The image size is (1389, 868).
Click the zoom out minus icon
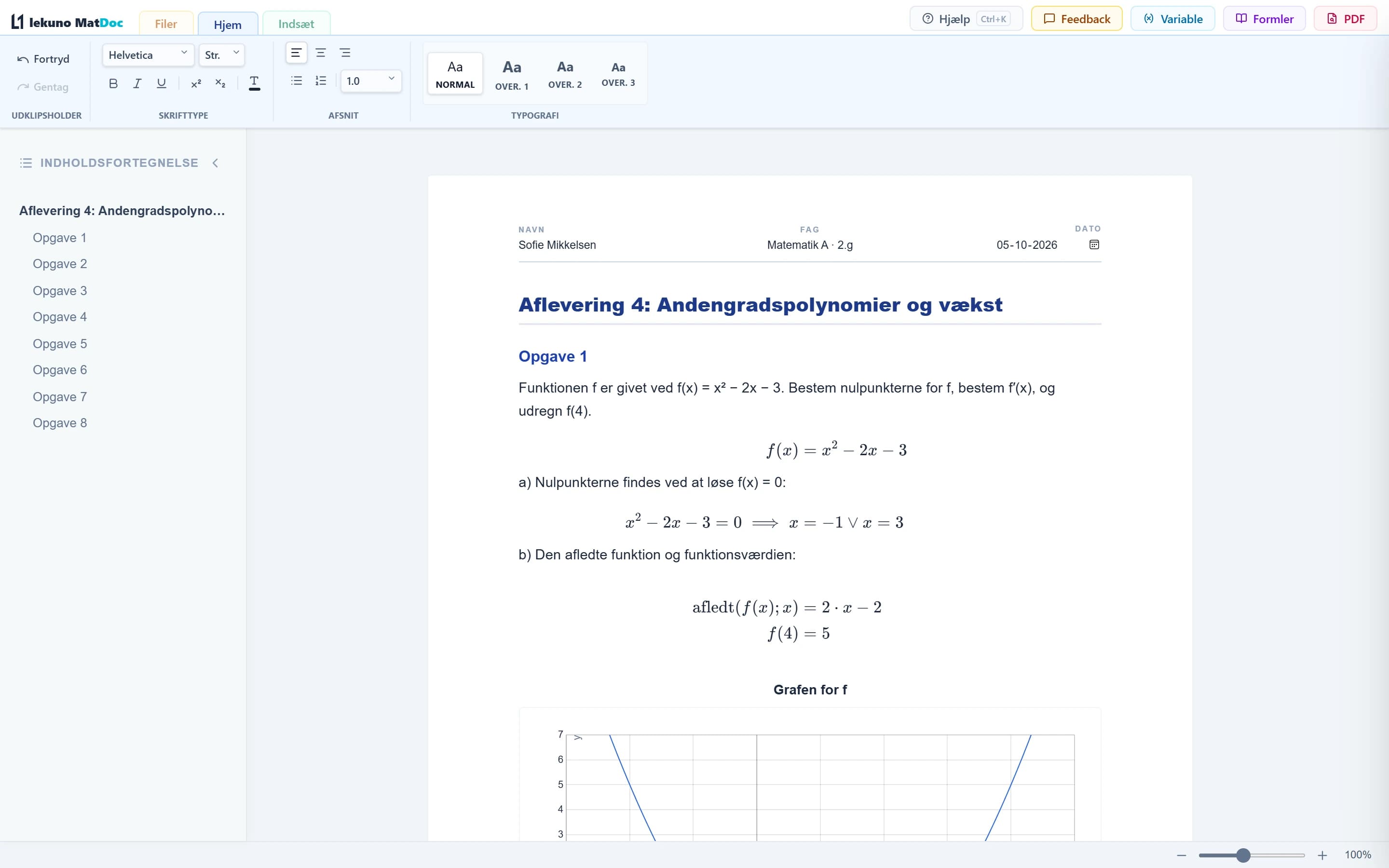pos(1181,855)
